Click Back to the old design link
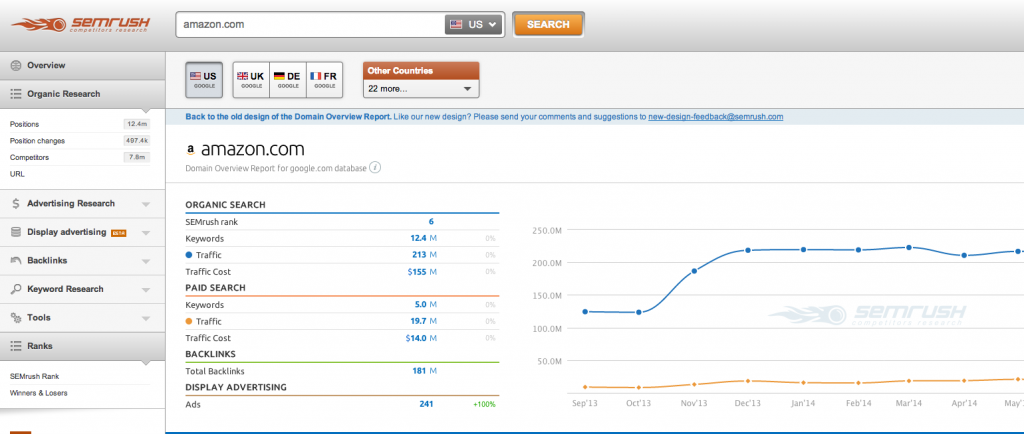The width and height of the screenshot is (1024, 434). pyautogui.click(x=288, y=117)
